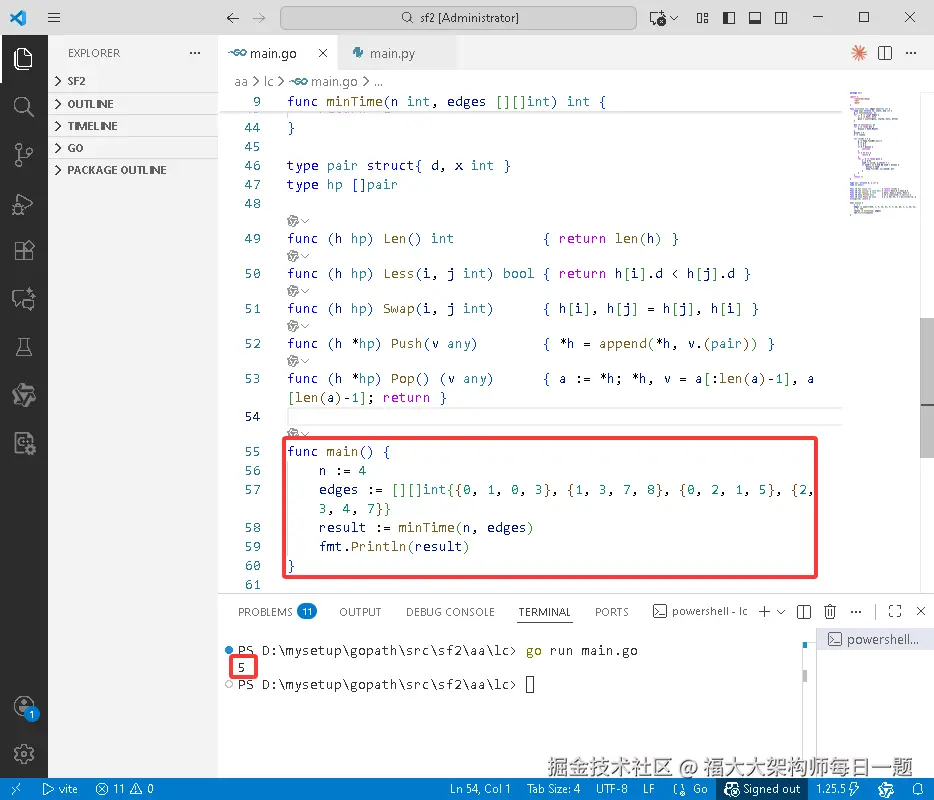Change LF end of line sequence
Image resolution: width=934 pixels, height=800 pixels.
click(649, 789)
